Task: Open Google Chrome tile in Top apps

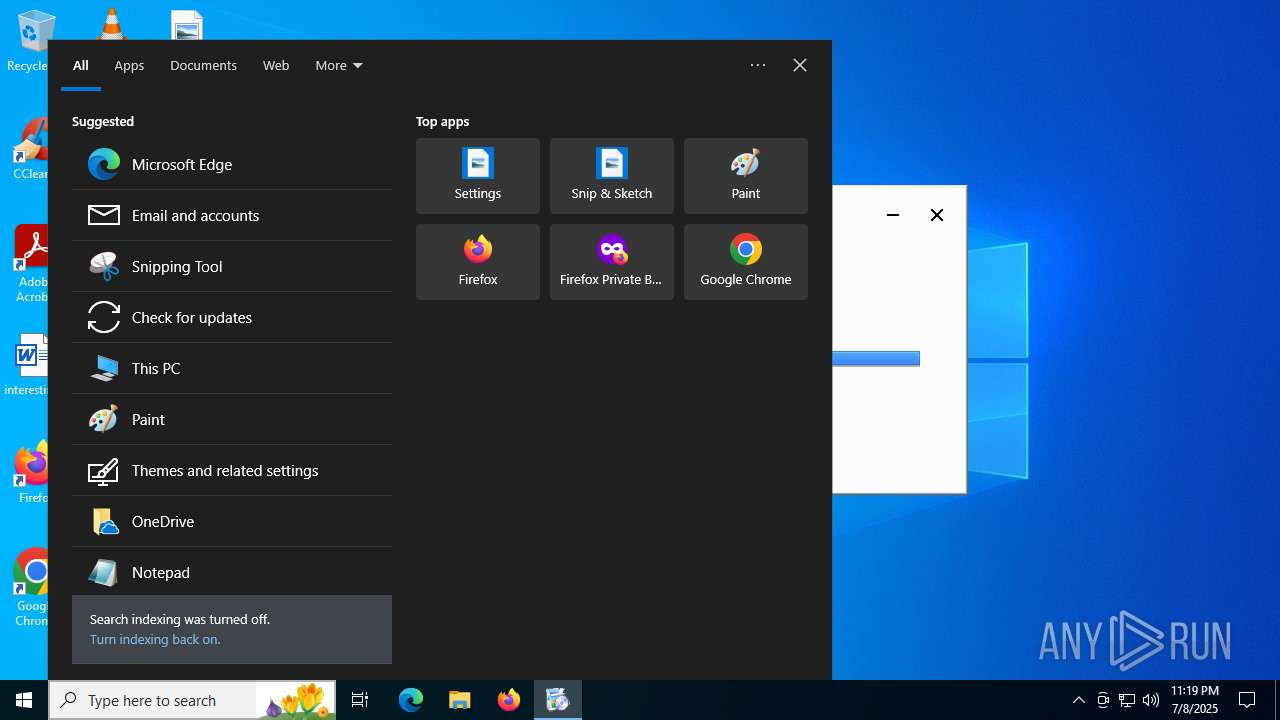Action: click(x=746, y=262)
